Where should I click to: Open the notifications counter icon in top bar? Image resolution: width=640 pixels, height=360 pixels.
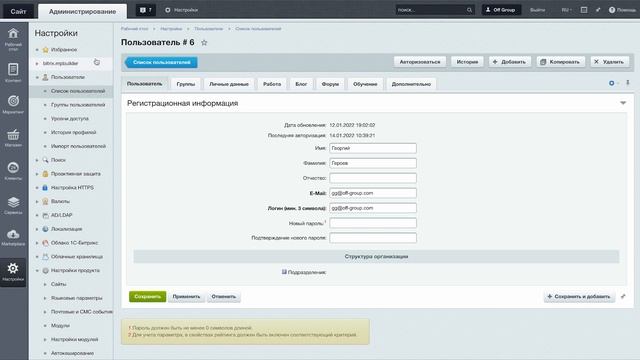(x=145, y=10)
